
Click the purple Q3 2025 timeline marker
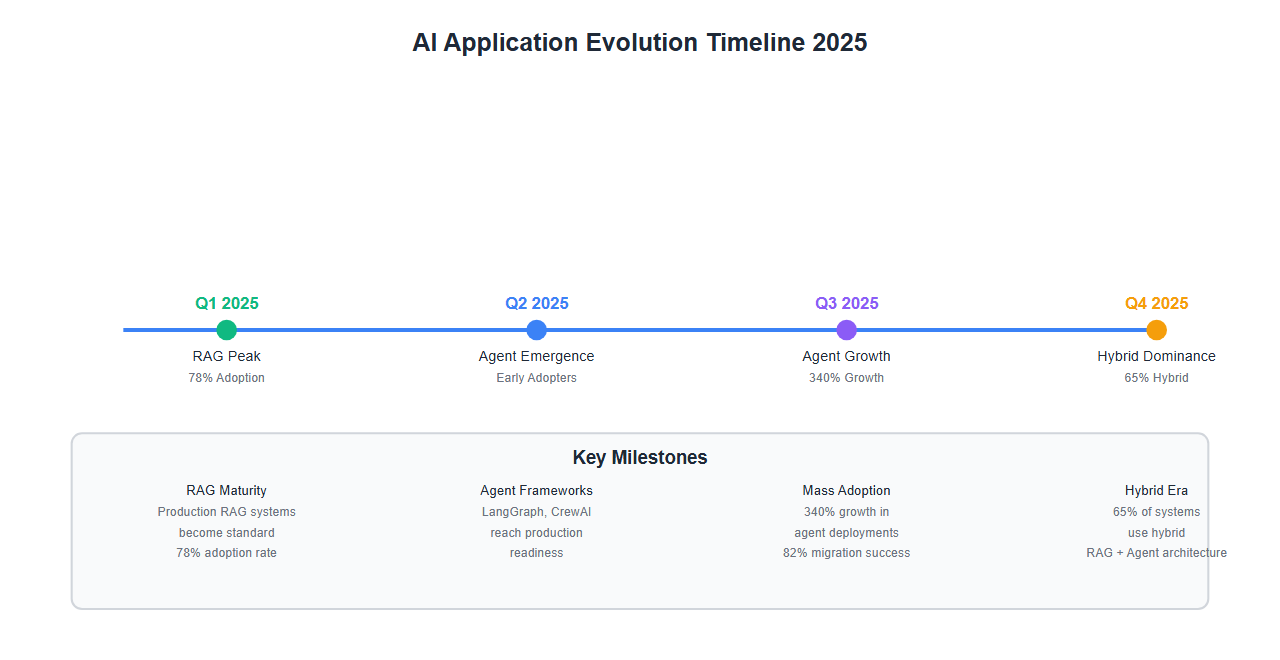pyautogui.click(x=847, y=330)
